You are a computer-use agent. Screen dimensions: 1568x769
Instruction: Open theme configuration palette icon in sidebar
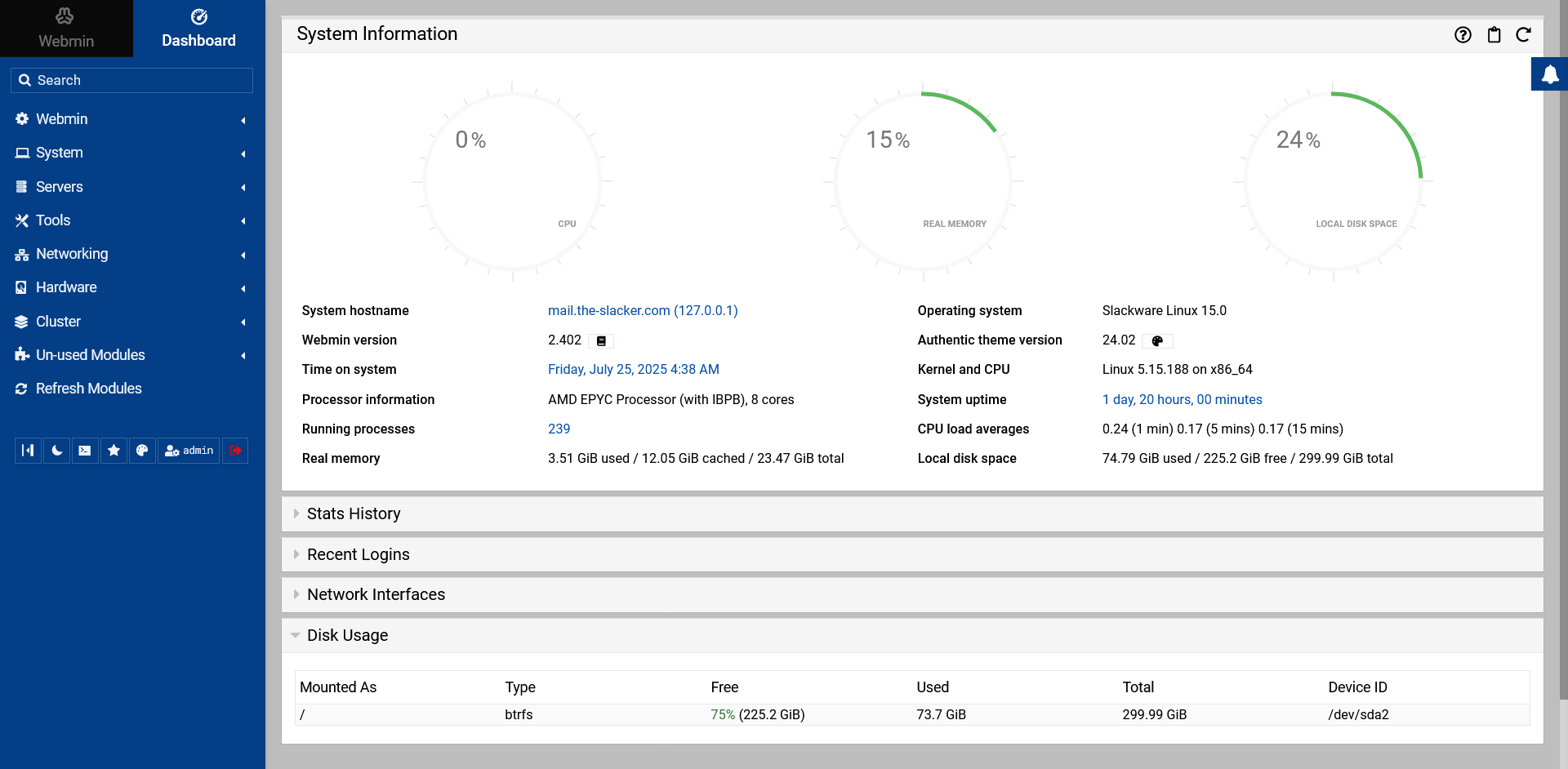click(142, 451)
